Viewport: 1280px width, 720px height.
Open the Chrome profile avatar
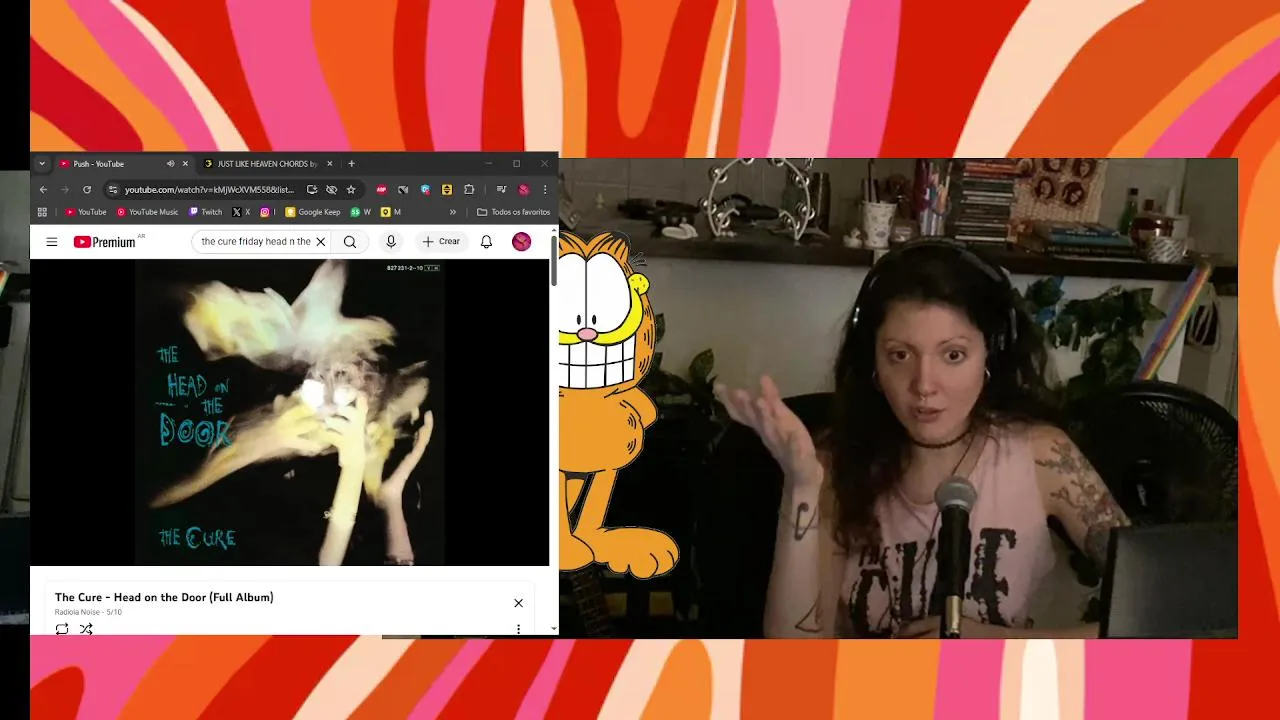click(x=523, y=190)
